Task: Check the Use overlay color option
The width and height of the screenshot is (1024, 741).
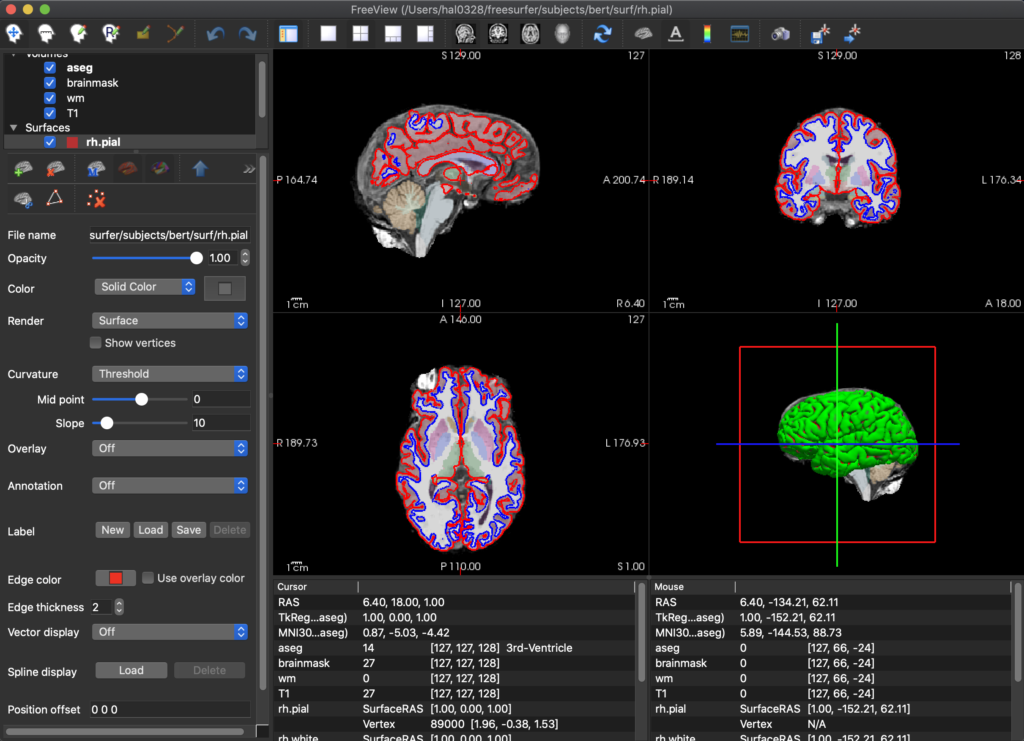Action: [148, 578]
